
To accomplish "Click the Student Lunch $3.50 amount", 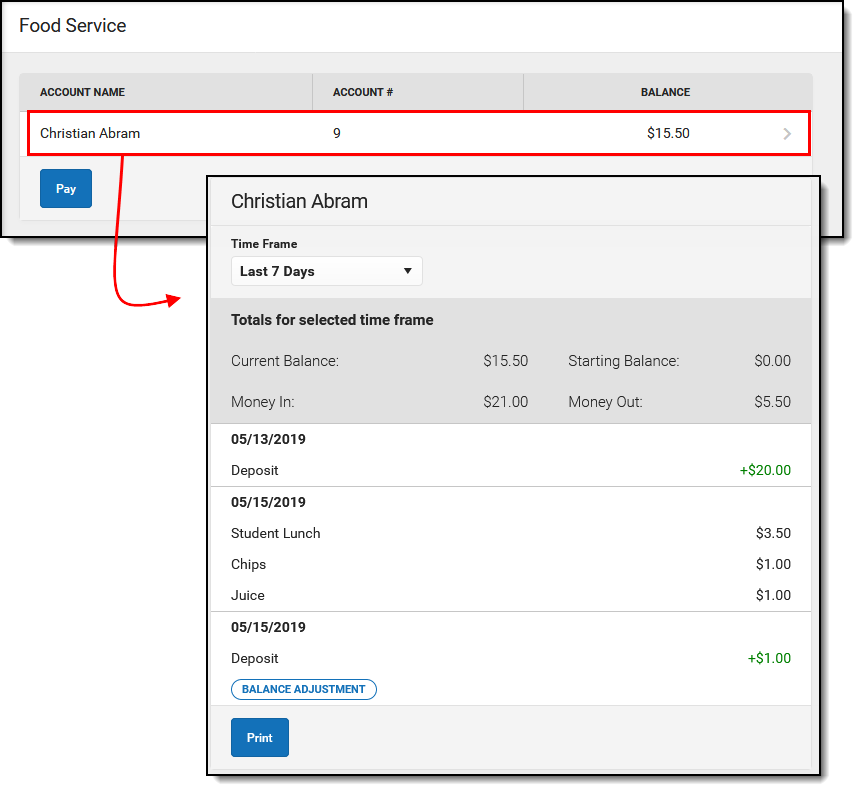I will (x=773, y=533).
